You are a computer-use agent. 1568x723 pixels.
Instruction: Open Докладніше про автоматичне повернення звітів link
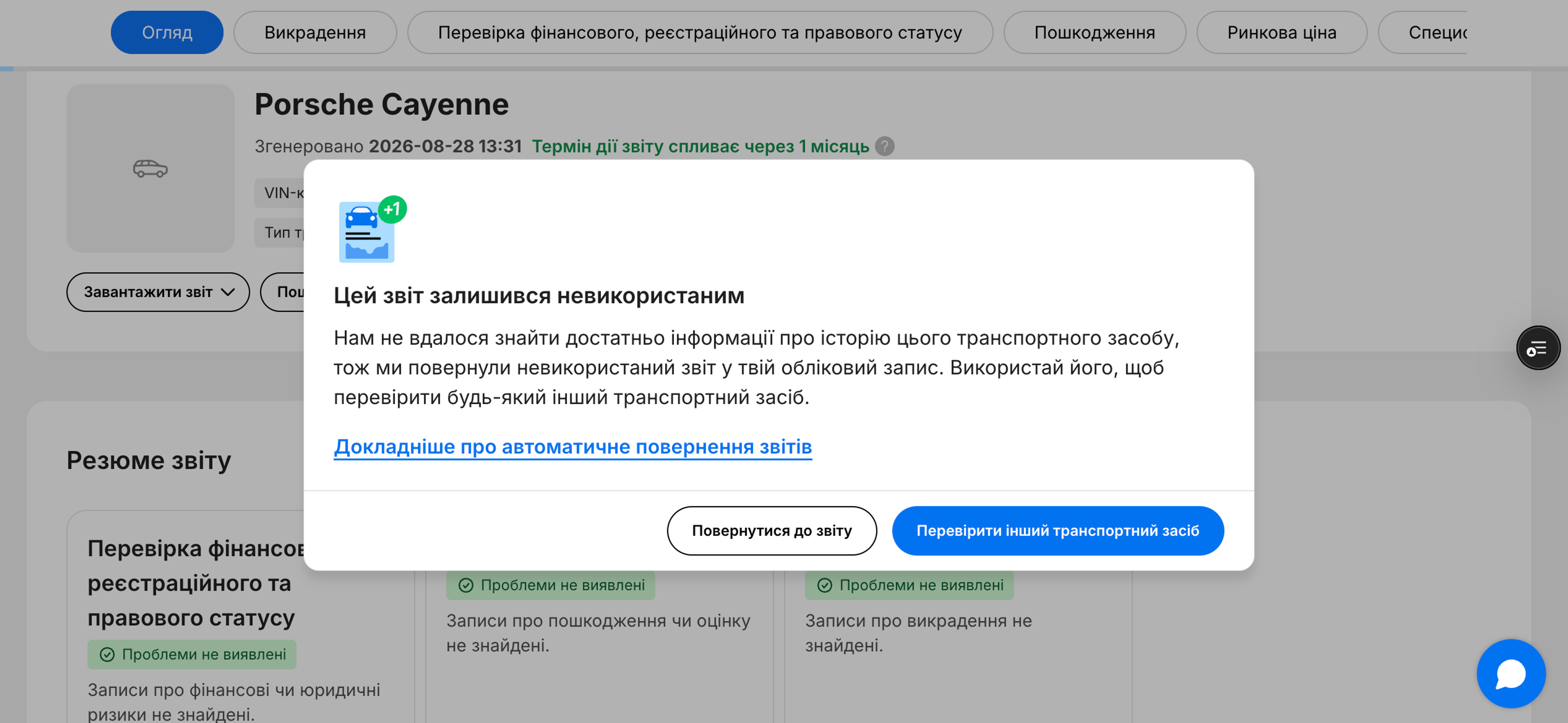tap(573, 447)
